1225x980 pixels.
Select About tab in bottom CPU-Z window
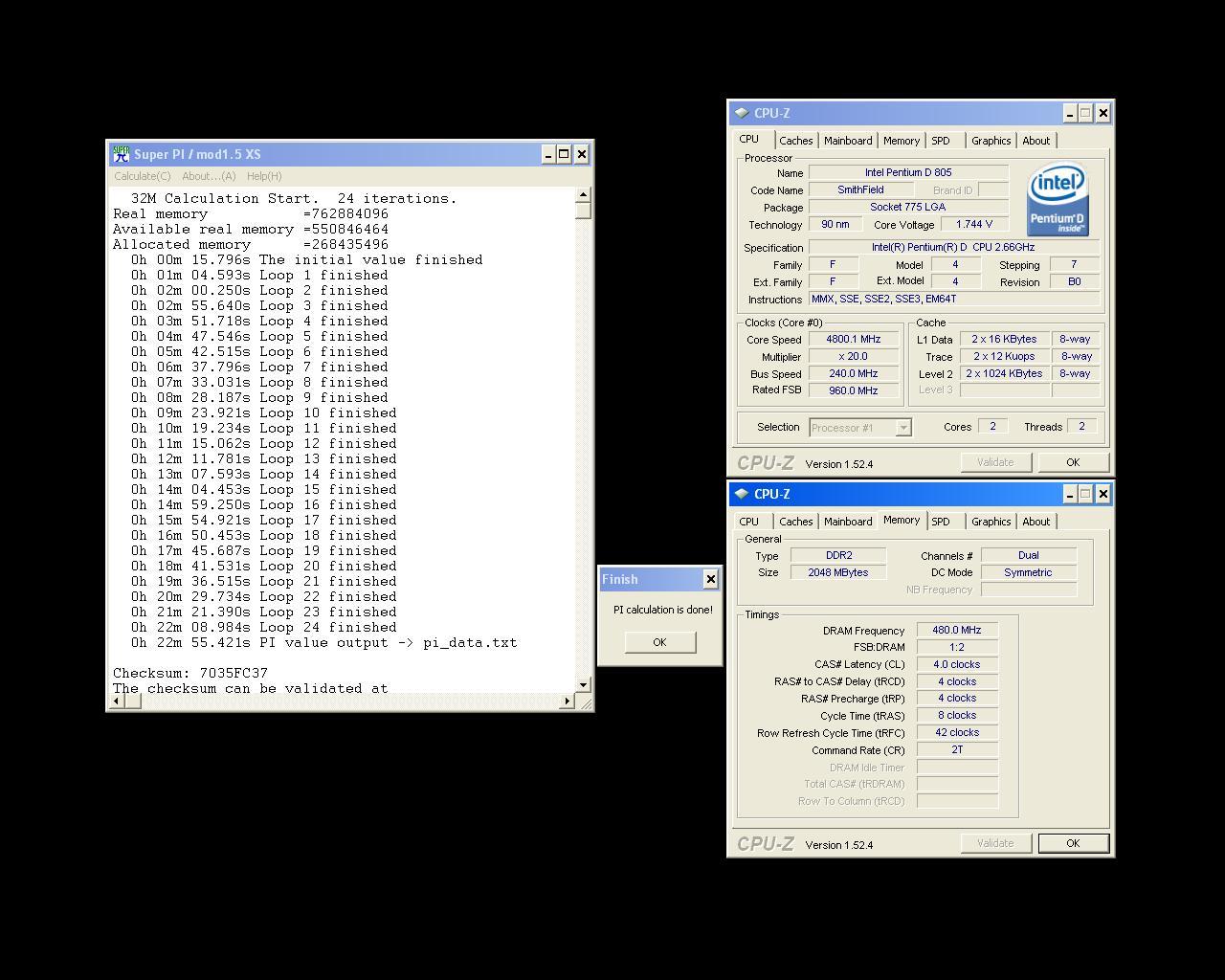[1036, 522]
